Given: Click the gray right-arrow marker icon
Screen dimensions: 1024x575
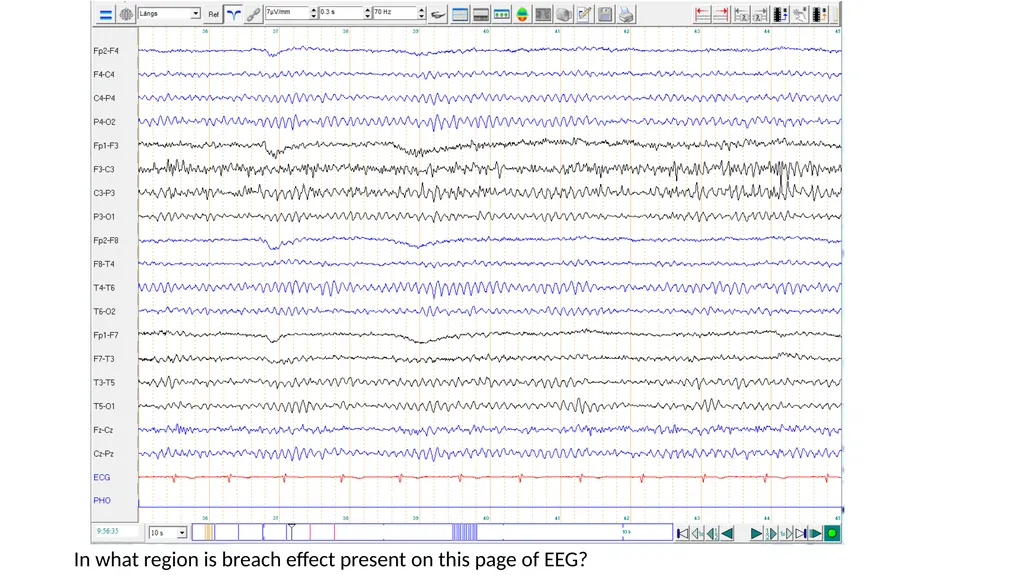Looking at the screenshot, I should pos(760,14).
